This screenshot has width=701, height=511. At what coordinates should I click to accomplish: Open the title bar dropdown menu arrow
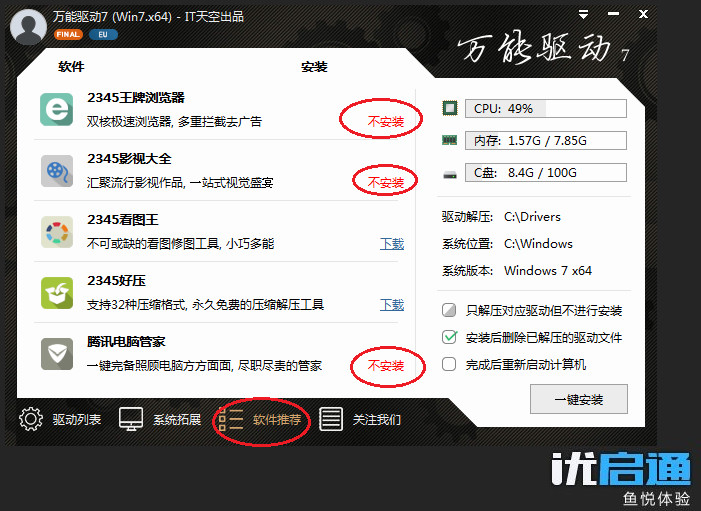tap(583, 14)
